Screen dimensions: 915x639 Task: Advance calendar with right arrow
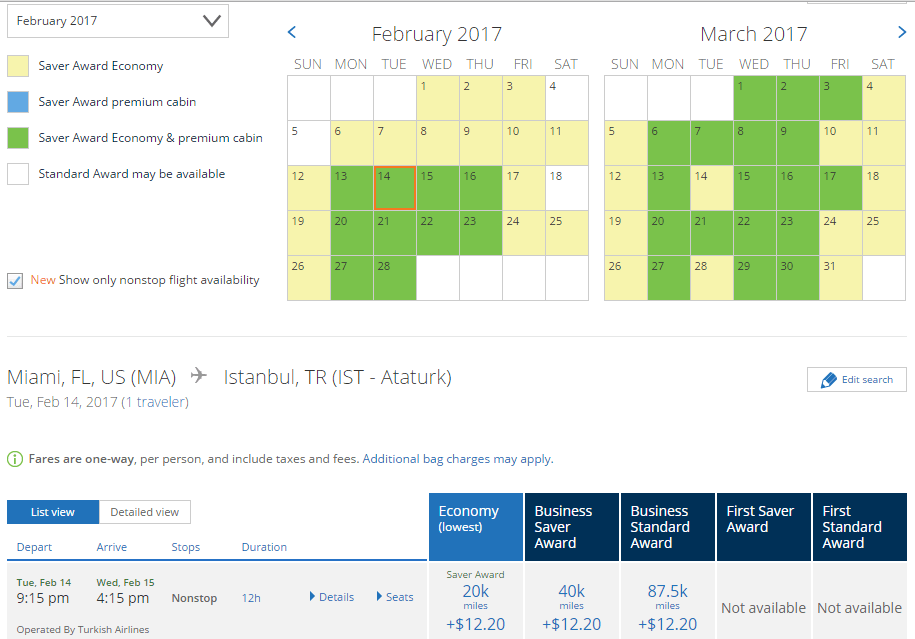[902, 33]
